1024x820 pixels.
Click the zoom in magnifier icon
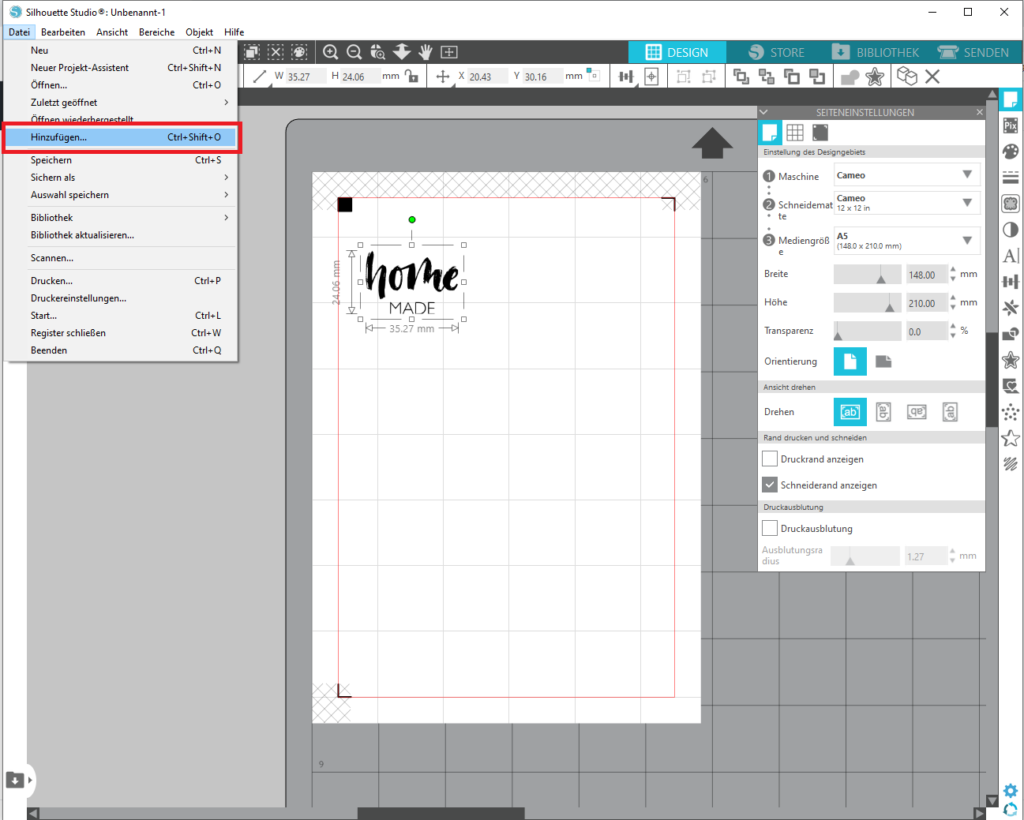pyautogui.click(x=330, y=52)
